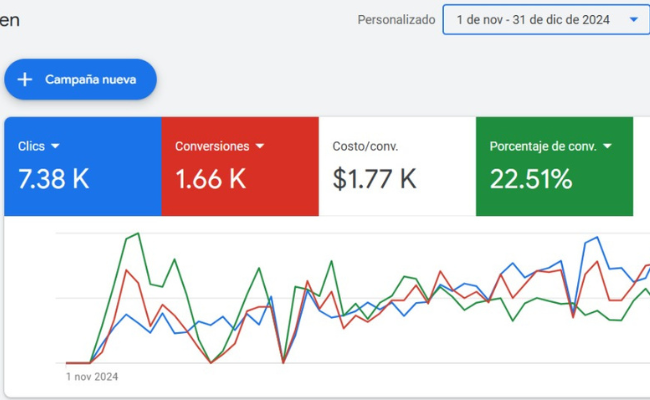This screenshot has height=400, width=650.
Task: Click the plus icon on Campaña nueva
Action: tap(25, 79)
